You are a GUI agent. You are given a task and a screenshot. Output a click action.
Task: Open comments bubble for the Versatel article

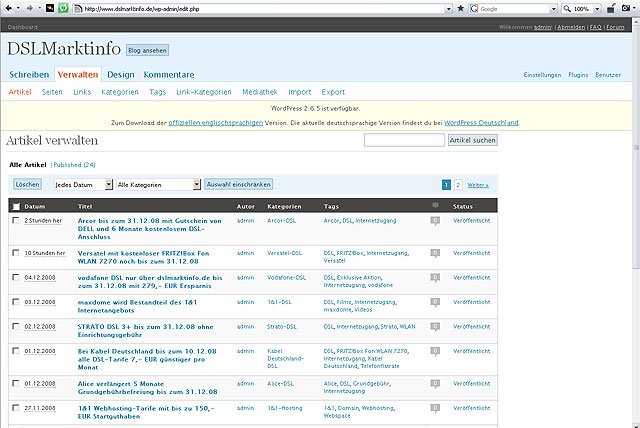(435, 254)
